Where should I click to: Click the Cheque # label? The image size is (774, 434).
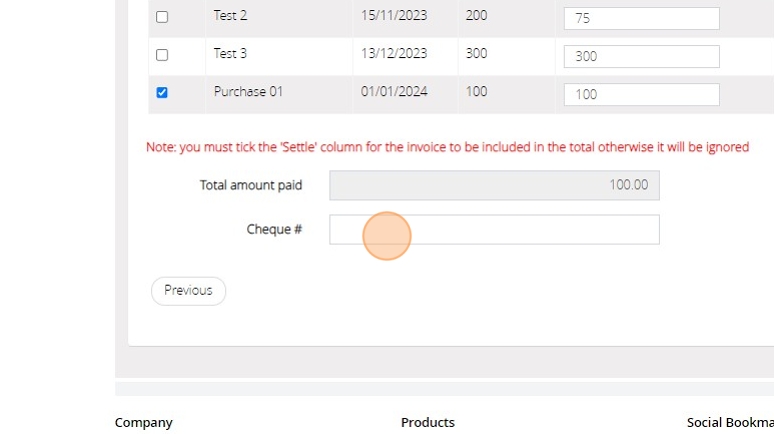coord(274,230)
